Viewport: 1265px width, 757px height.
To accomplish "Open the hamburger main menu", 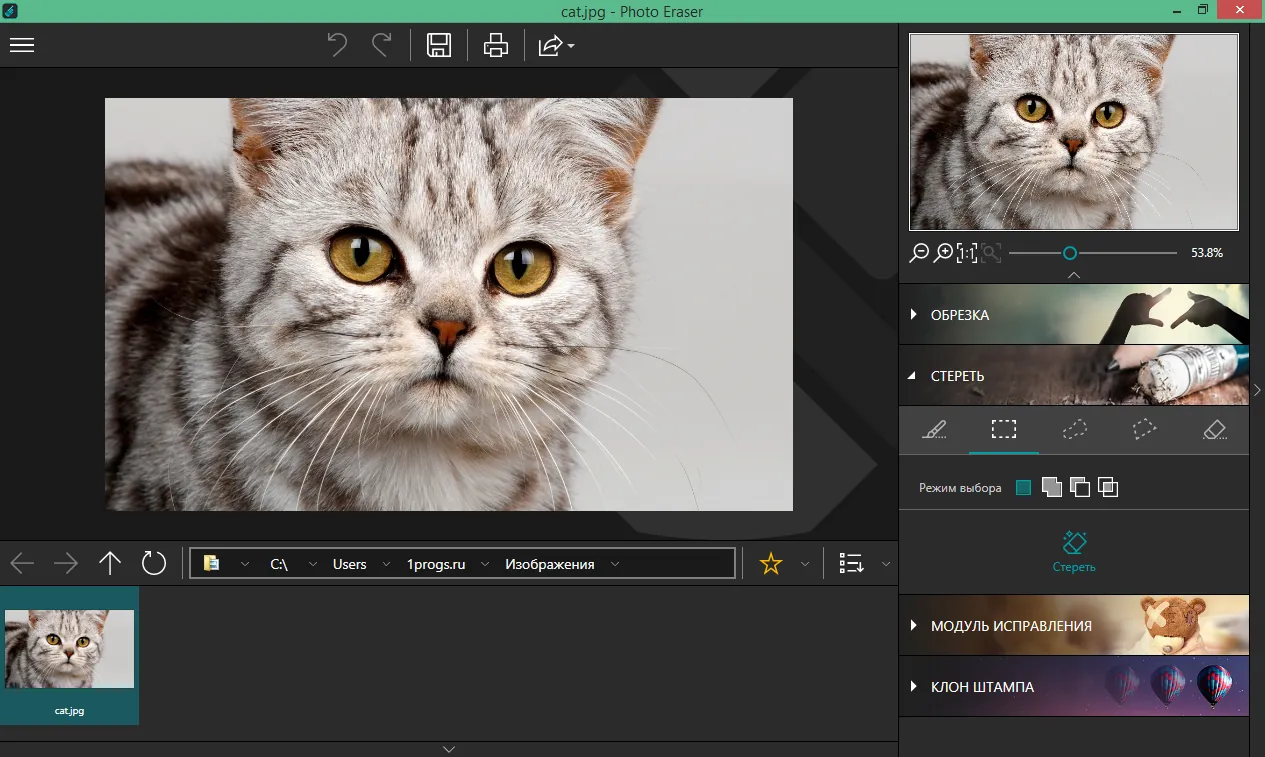I will [x=22, y=45].
